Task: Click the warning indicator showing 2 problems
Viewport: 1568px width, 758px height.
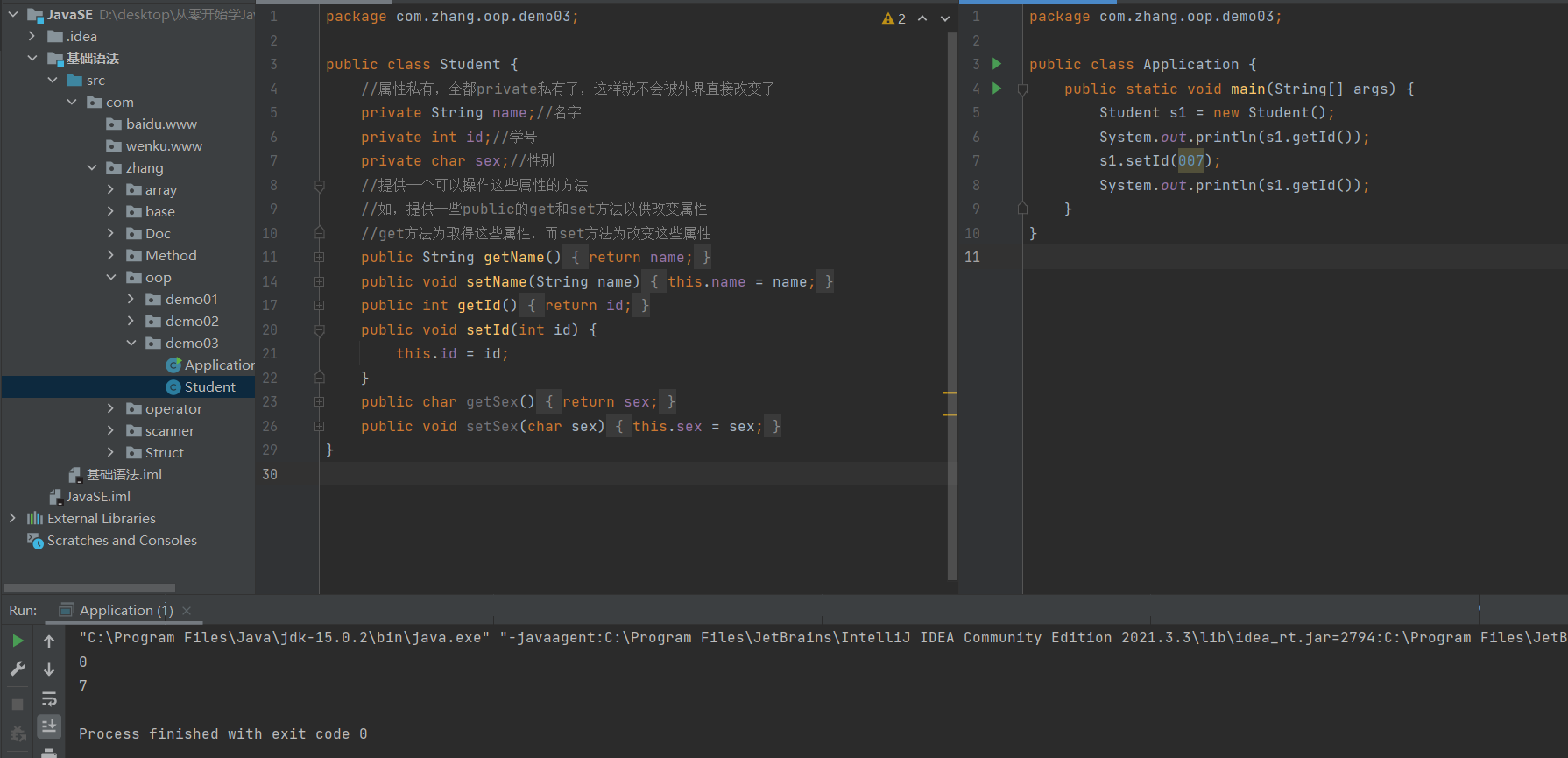Action: point(893,18)
